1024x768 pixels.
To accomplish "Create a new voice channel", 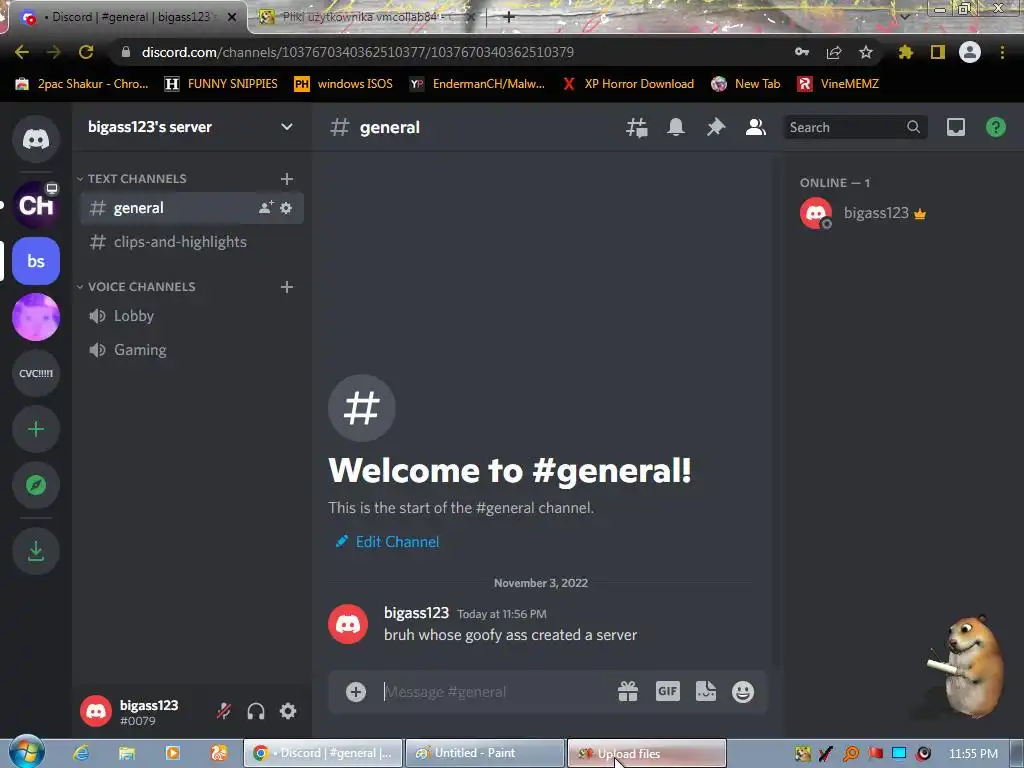I will (287, 287).
